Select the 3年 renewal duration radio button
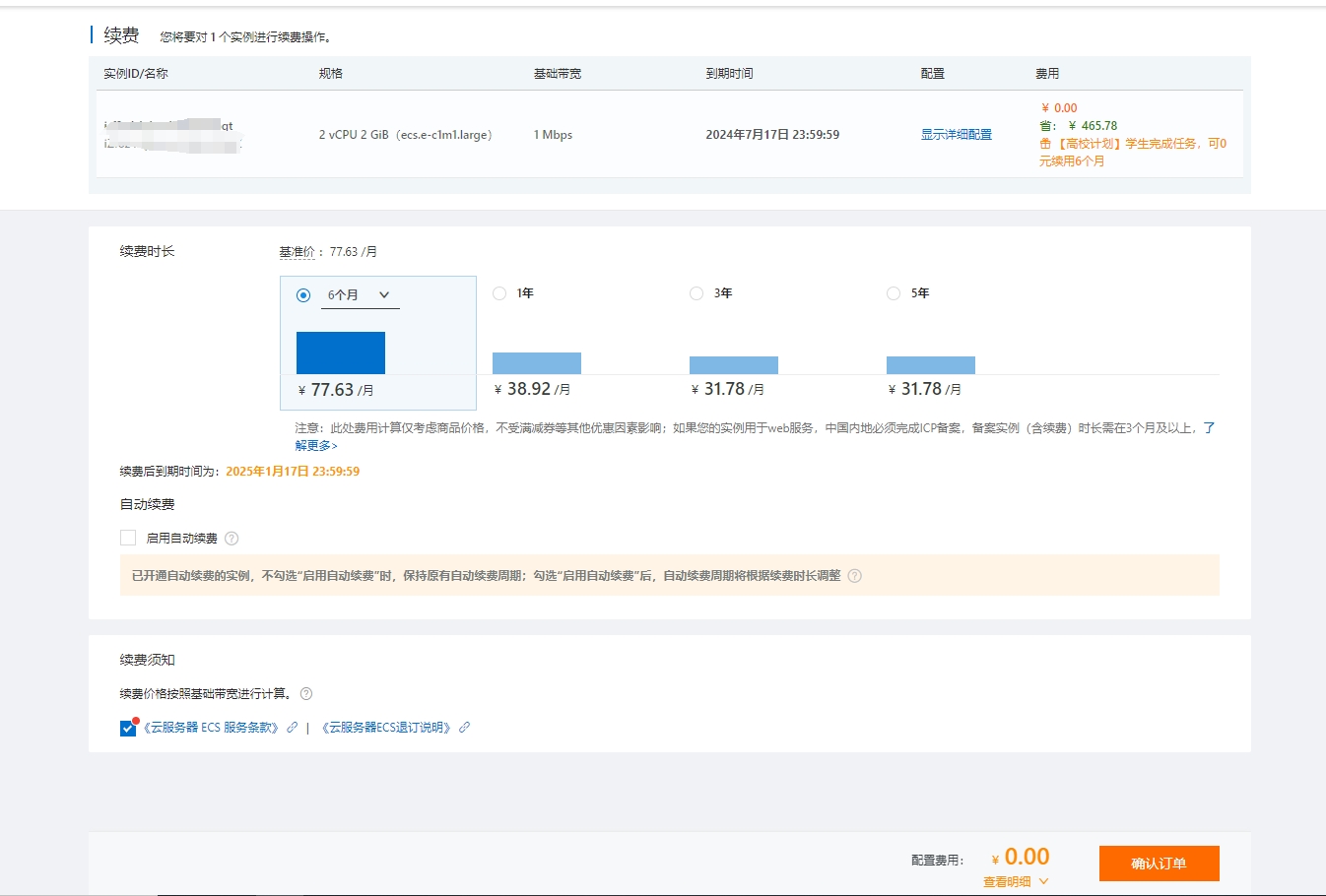The height and width of the screenshot is (896, 1326). [x=696, y=292]
